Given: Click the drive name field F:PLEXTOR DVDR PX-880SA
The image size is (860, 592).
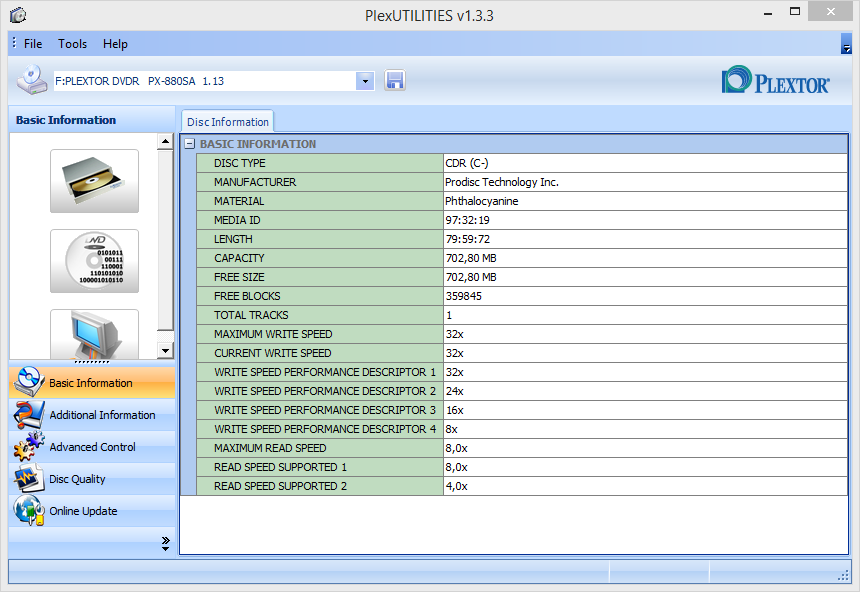Looking at the screenshot, I should (x=205, y=81).
